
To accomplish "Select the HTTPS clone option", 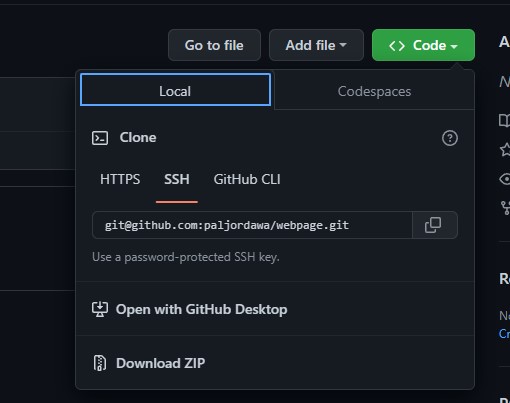I will click(x=120, y=179).
